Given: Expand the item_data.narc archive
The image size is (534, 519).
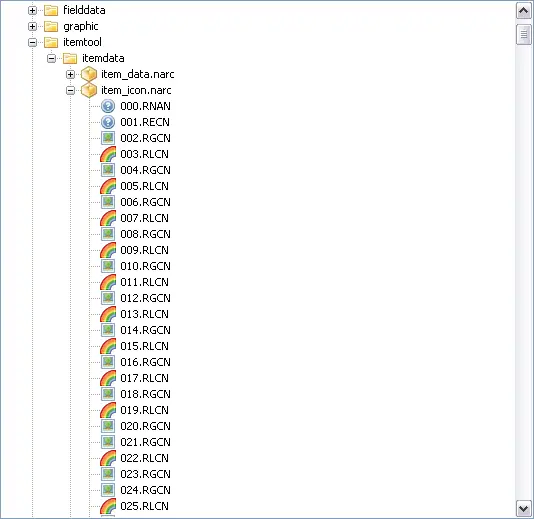Looking at the screenshot, I should pos(70,74).
